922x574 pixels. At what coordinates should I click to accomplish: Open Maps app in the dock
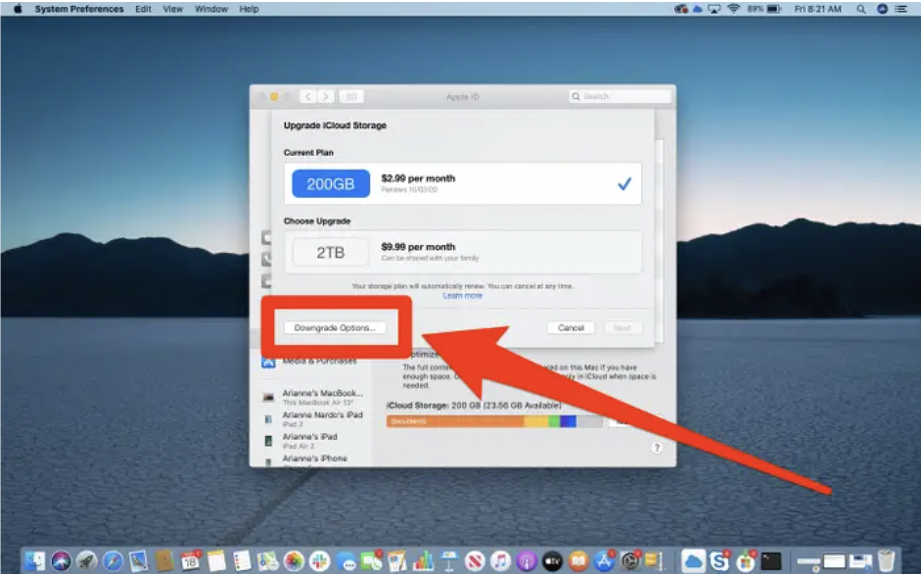coord(268,561)
